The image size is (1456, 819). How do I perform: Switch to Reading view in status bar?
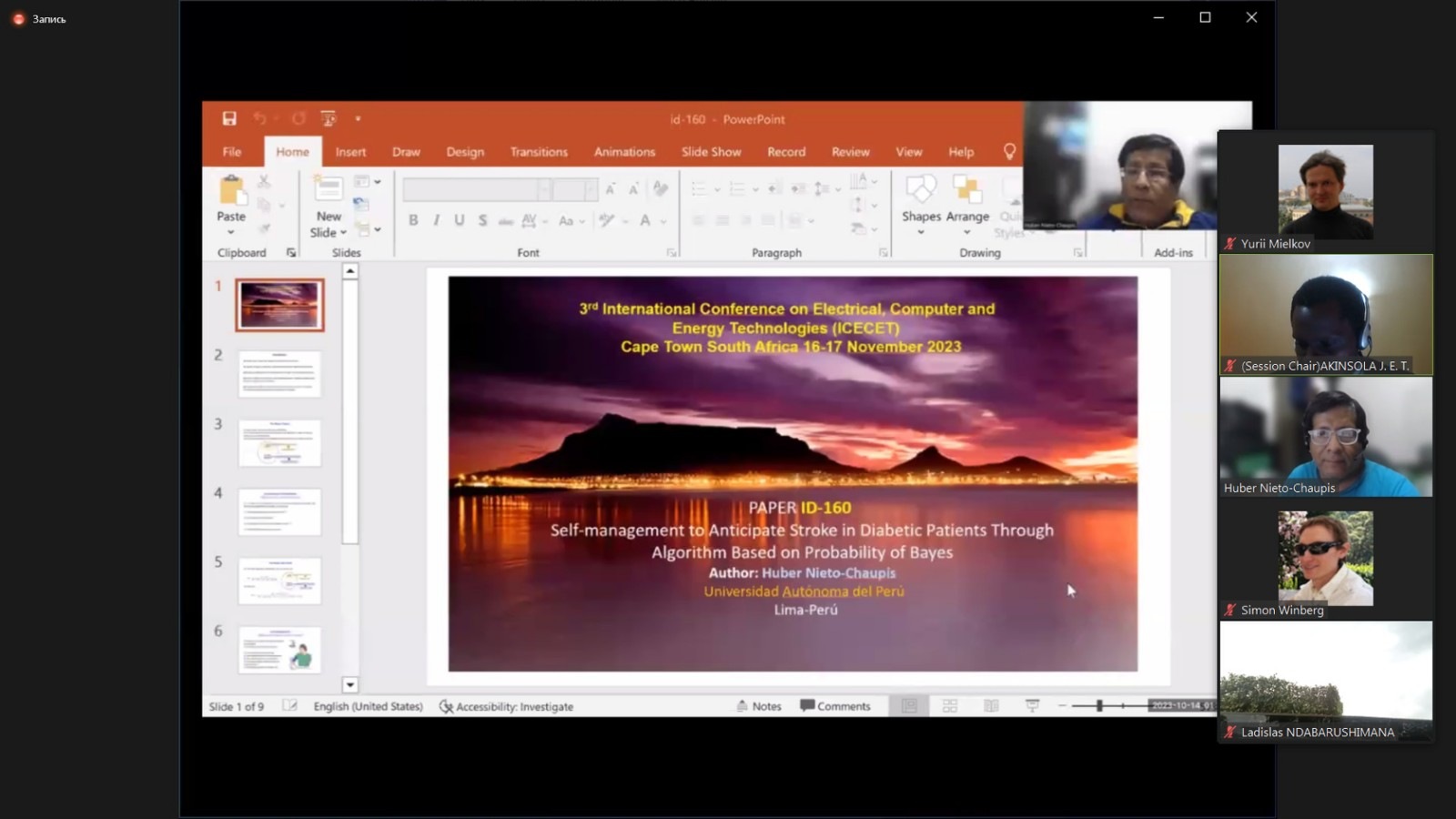991,706
